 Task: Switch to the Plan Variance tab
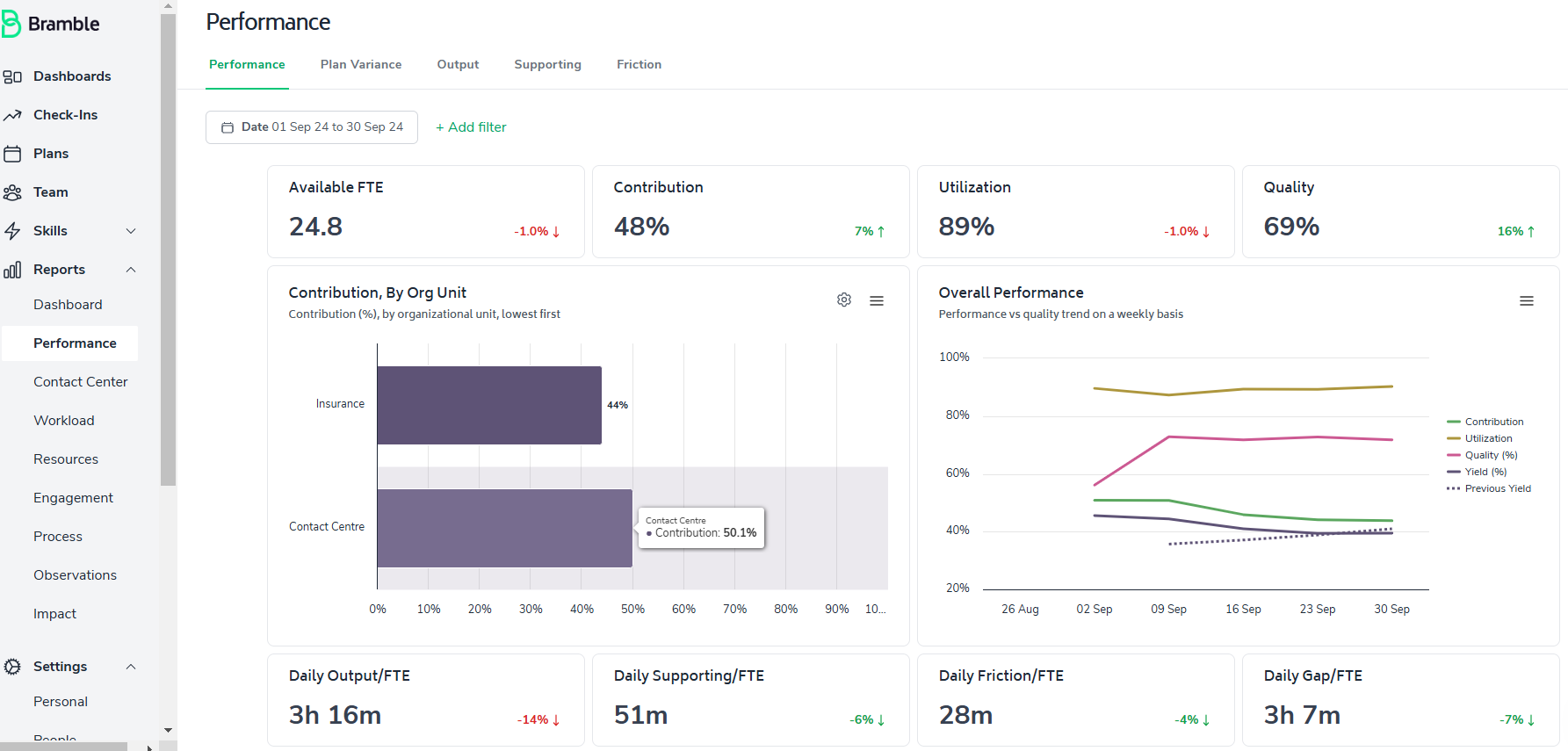point(361,64)
